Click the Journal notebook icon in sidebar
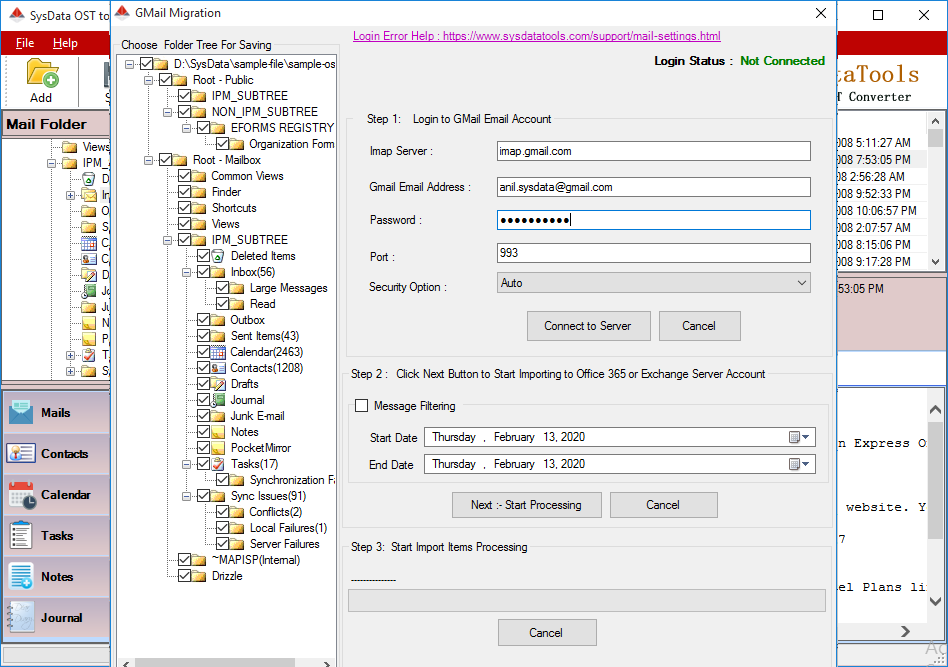The height and width of the screenshot is (667, 948). [21, 617]
